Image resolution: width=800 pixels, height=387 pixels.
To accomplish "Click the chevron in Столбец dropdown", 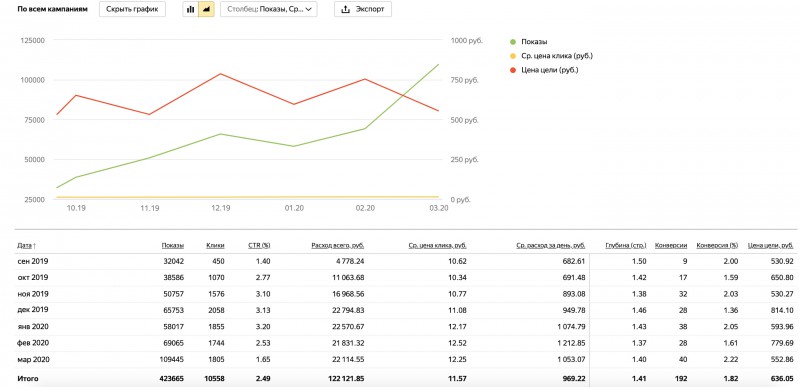I will (x=308, y=10).
